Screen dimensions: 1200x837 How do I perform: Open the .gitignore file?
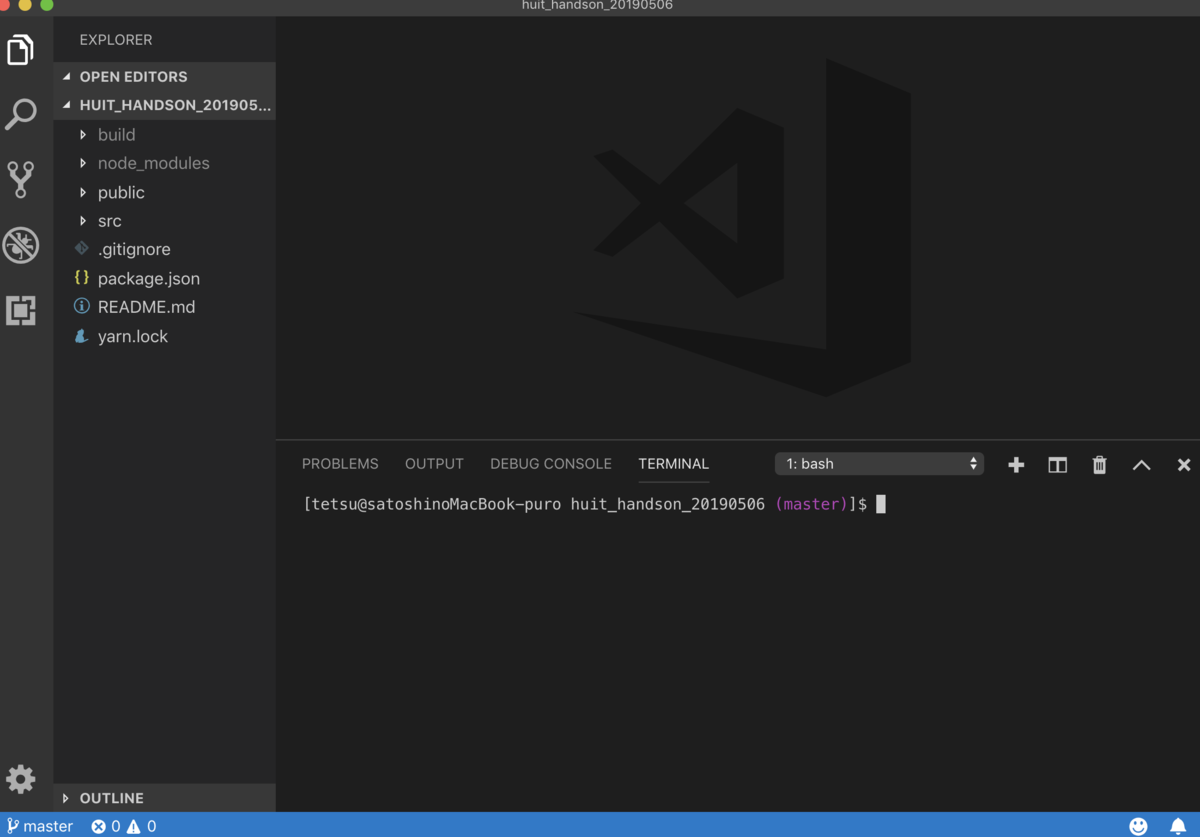[165, 249]
